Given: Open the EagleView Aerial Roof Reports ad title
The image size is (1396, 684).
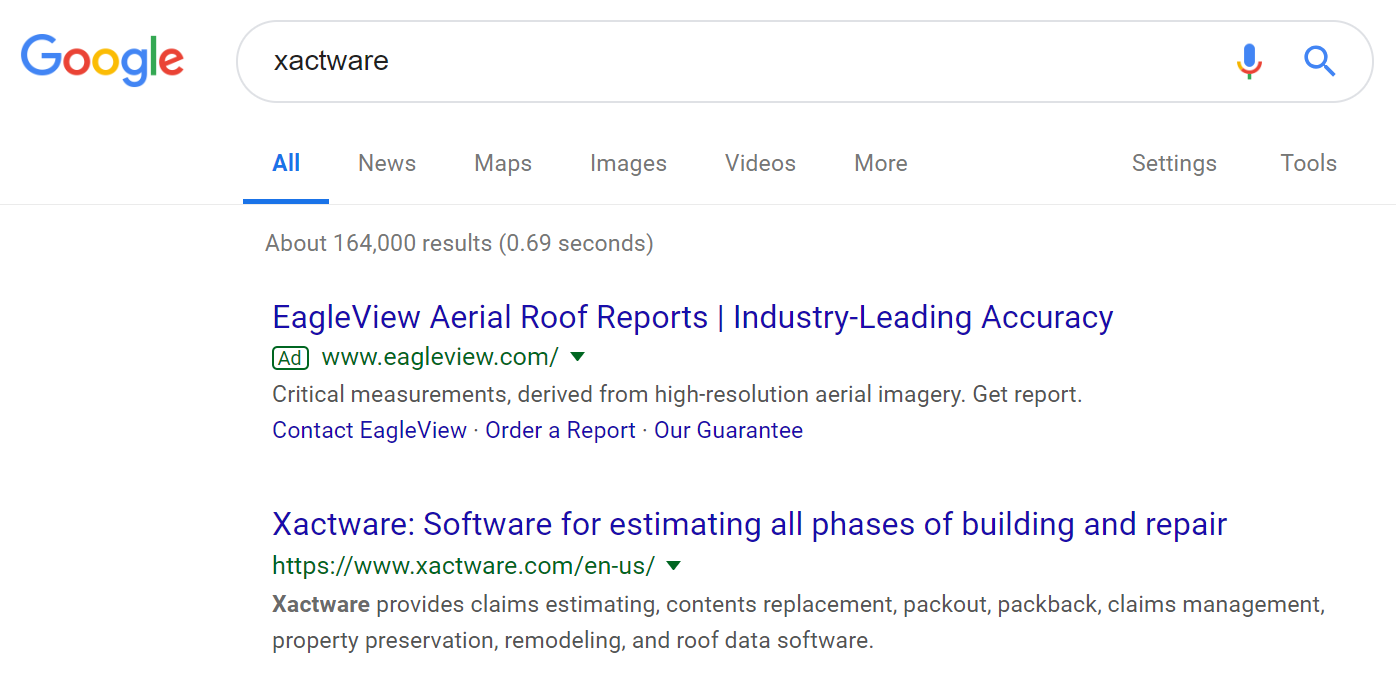Looking at the screenshot, I should 692,317.
